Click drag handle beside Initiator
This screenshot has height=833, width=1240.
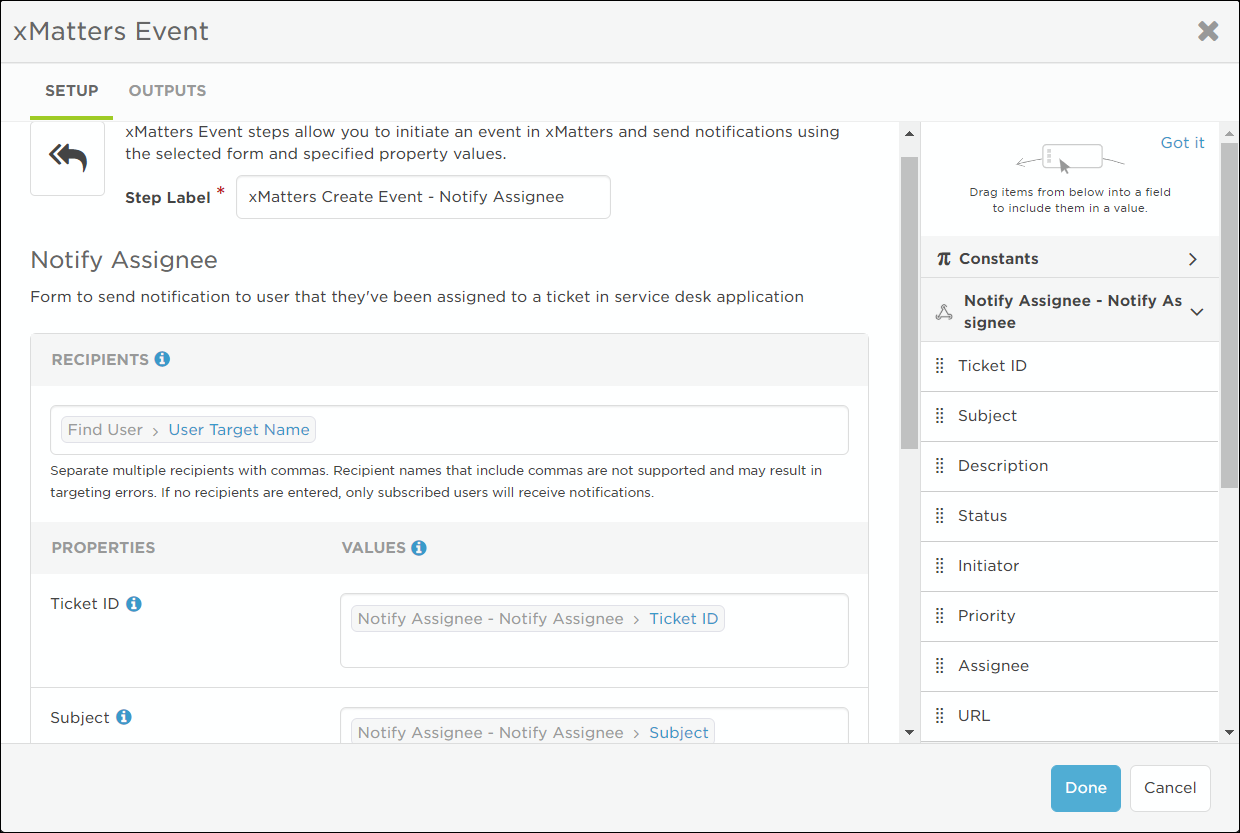pyautogui.click(x=939, y=566)
